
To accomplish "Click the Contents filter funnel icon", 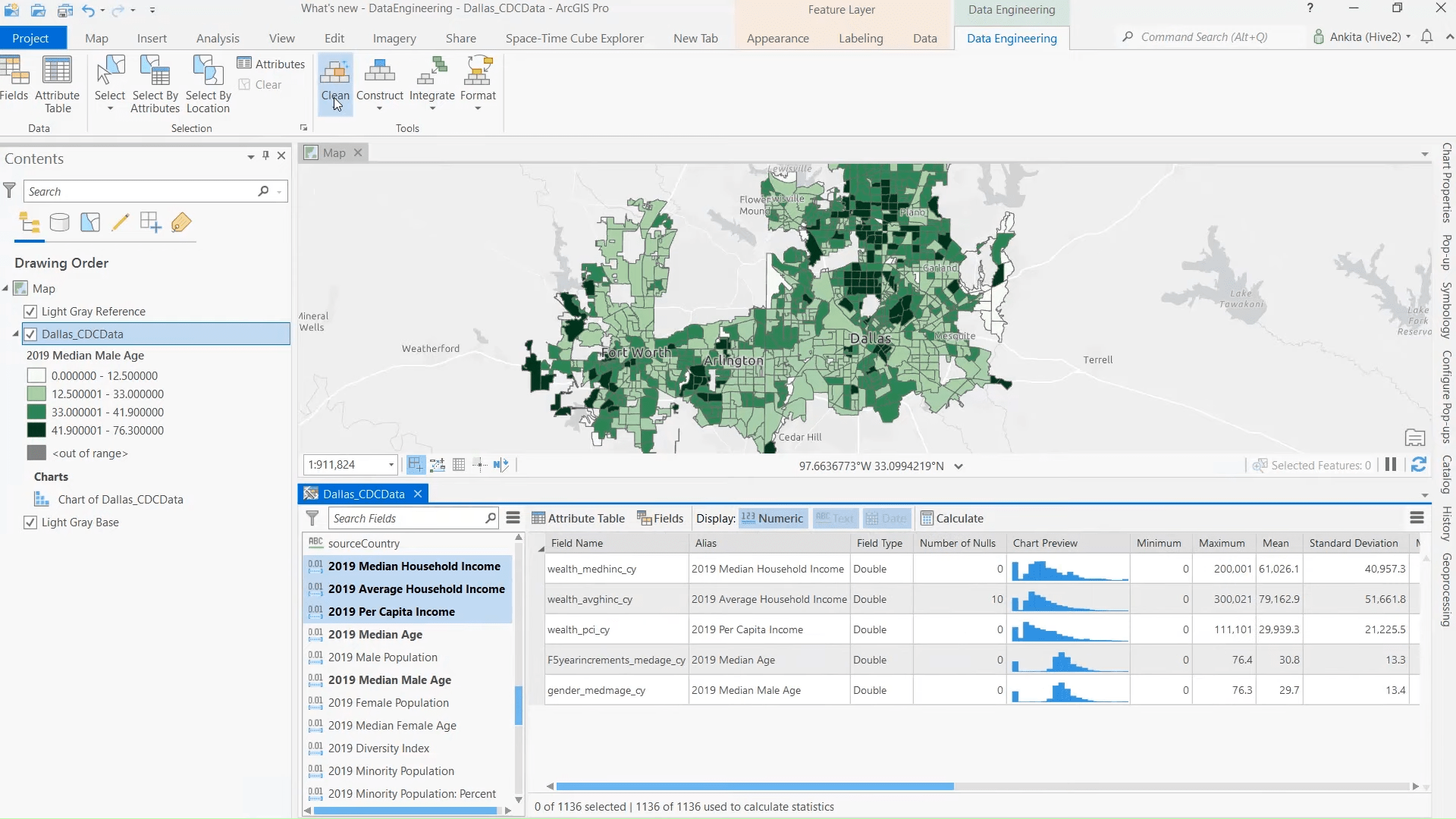I will 10,191.
